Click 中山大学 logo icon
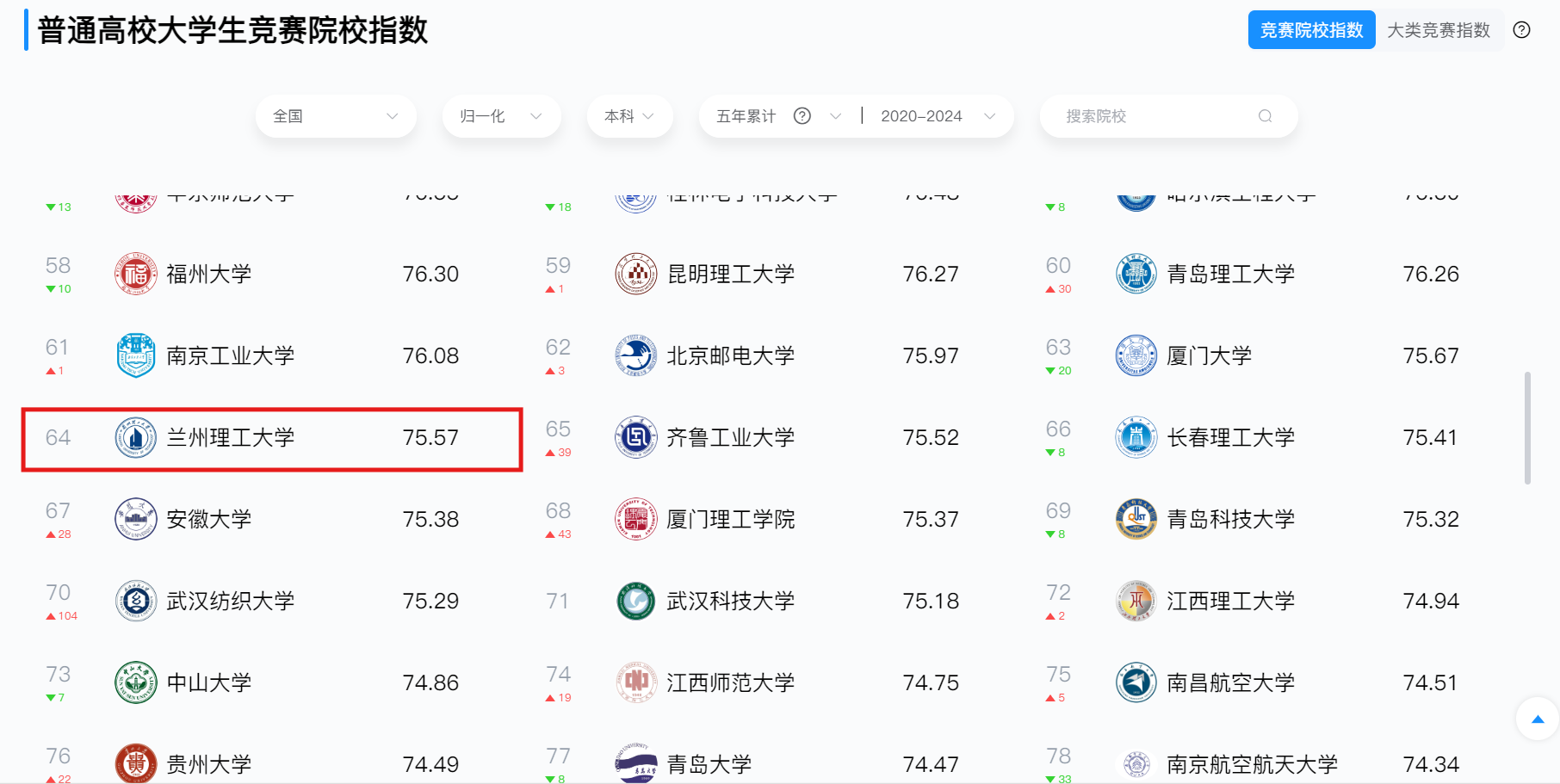 (x=136, y=682)
